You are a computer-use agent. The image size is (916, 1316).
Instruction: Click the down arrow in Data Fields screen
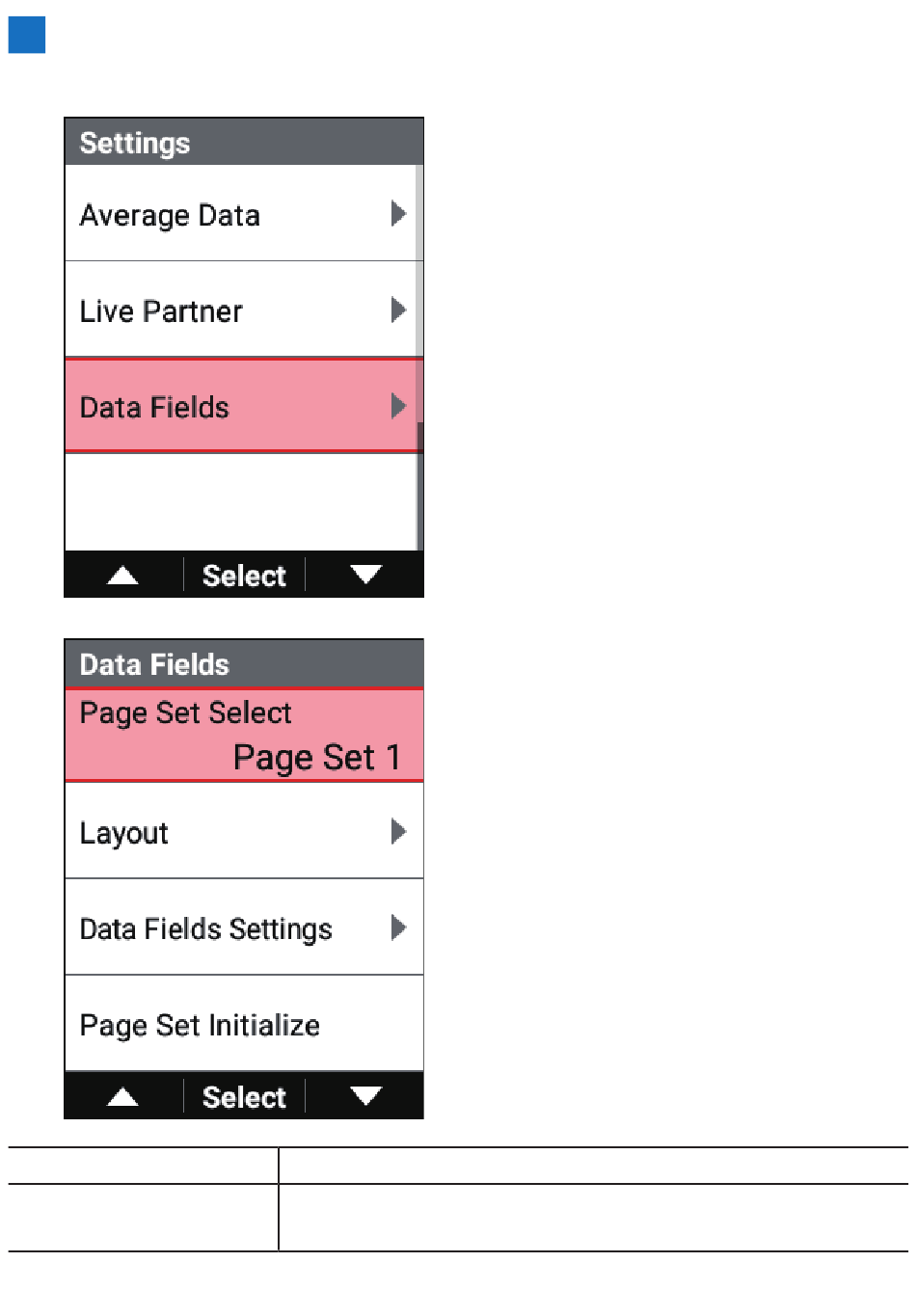click(365, 1097)
